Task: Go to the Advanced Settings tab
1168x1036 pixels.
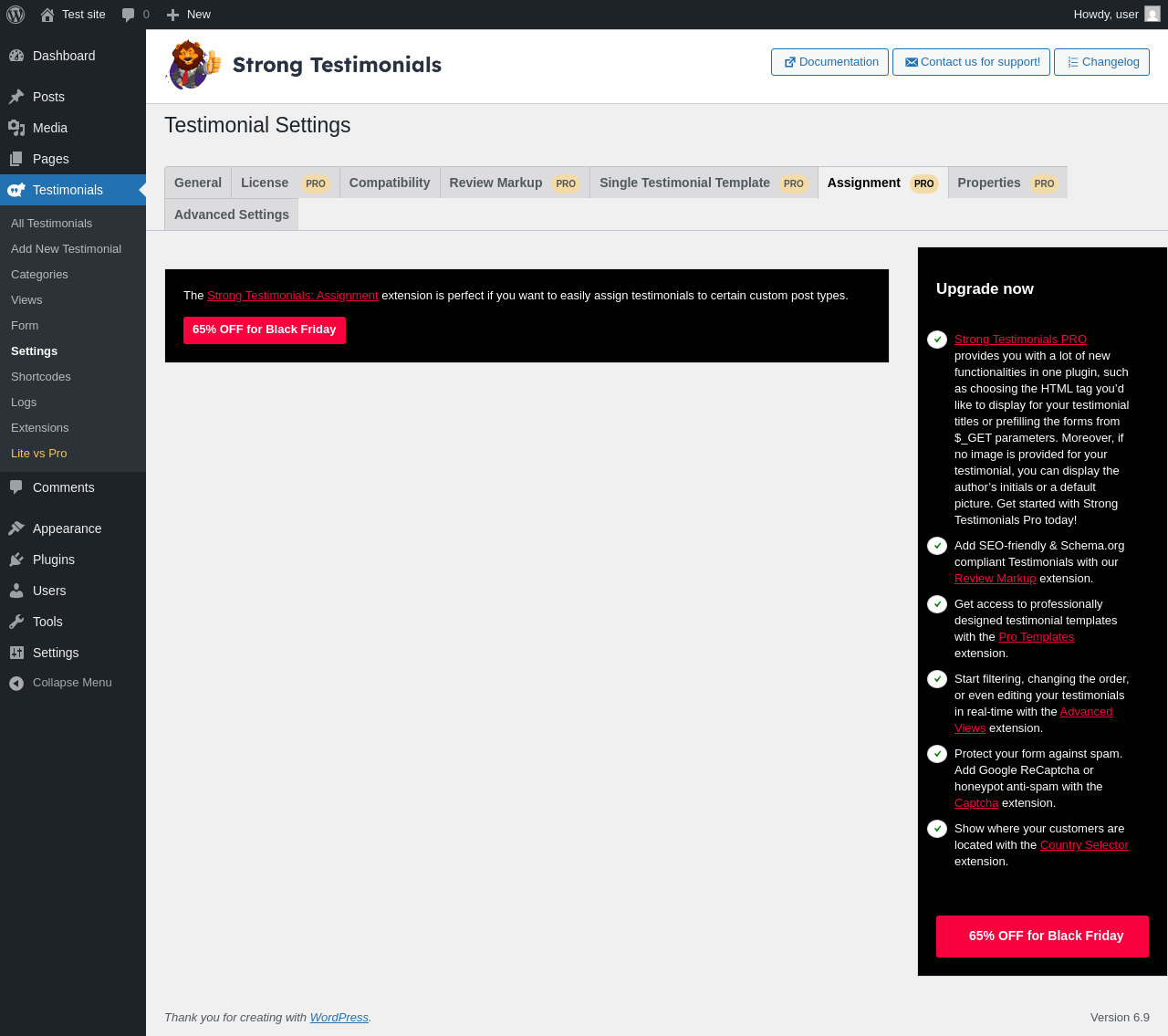Action: pyautogui.click(x=232, y=215)
